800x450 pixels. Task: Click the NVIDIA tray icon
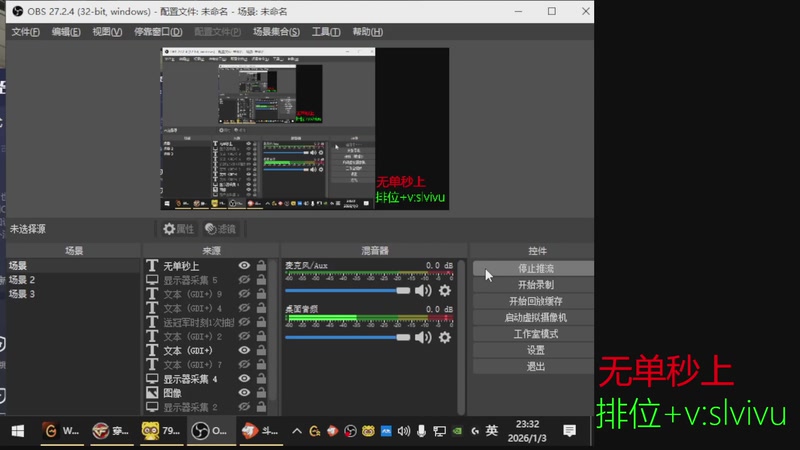click(x=457, y=432)
